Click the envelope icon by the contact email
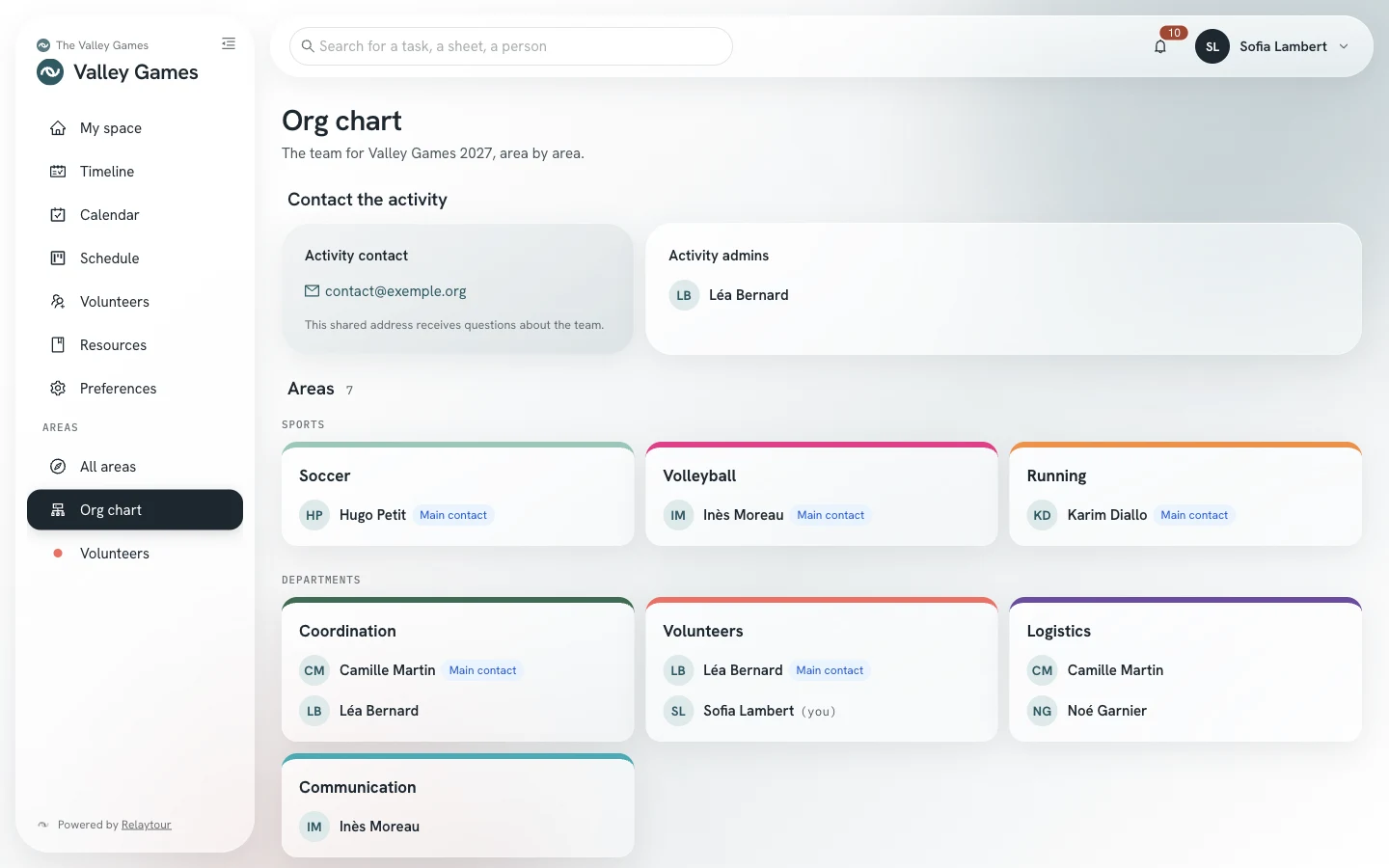Screen dimensions: 1389x868 click(x=312, y=291)
